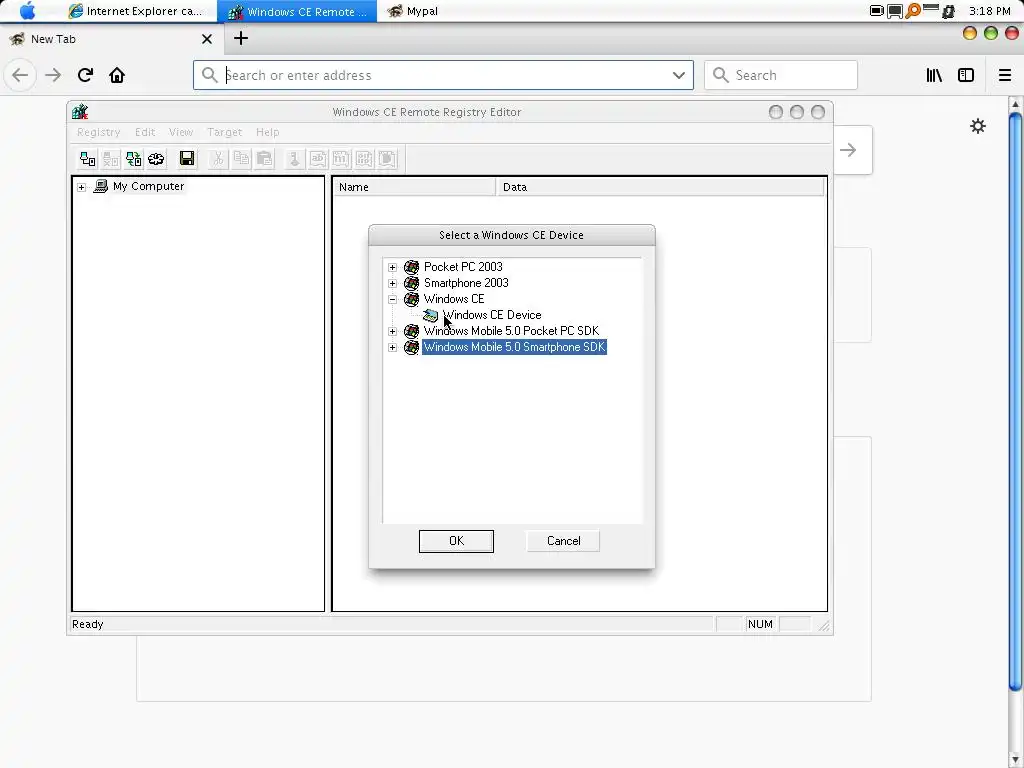Click the new tab page gear icon

978,126
